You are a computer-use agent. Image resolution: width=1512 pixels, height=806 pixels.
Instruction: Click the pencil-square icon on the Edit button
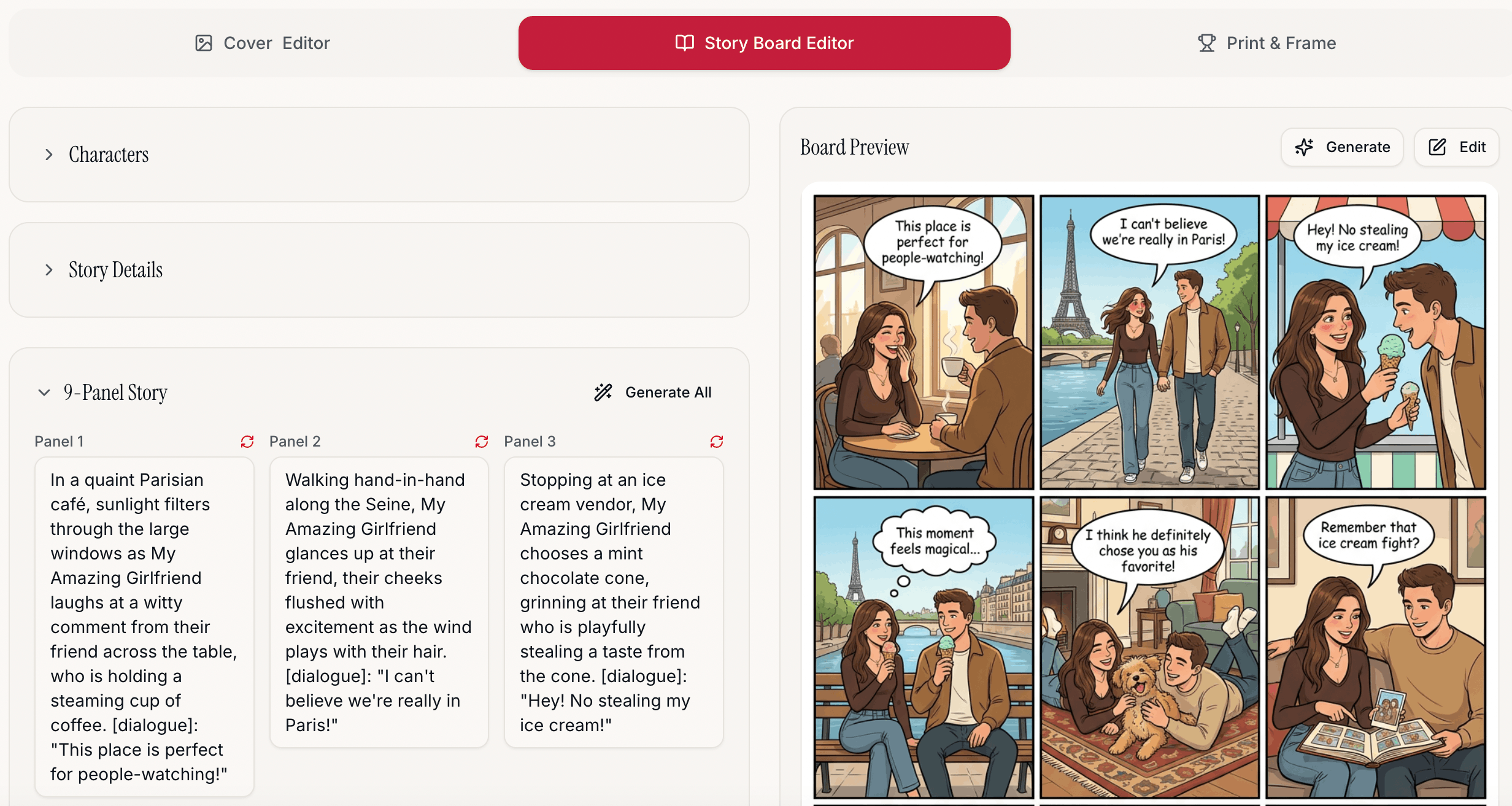click(x=1437, y=147)
